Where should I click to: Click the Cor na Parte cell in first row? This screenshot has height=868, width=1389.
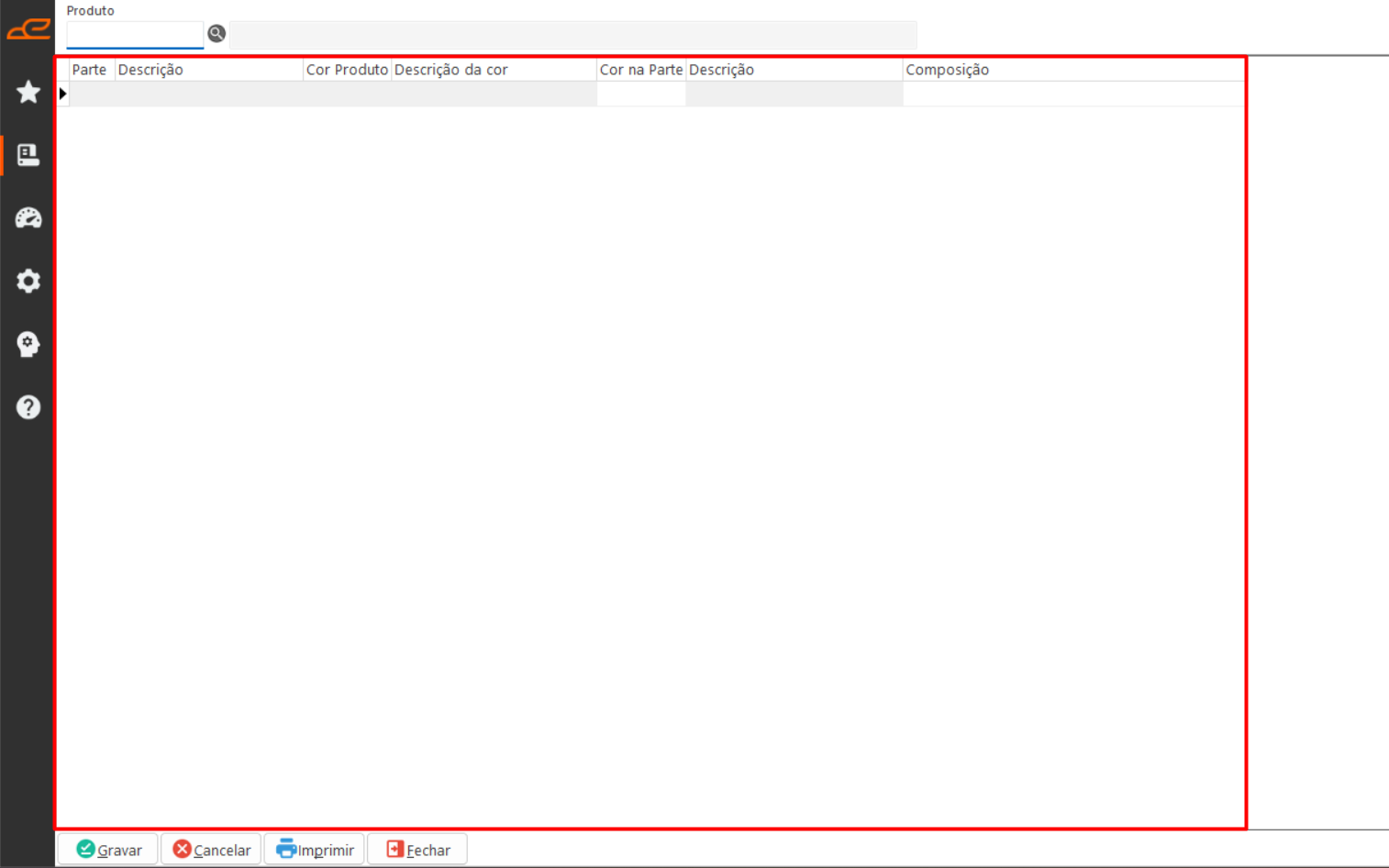click(640, 94)
